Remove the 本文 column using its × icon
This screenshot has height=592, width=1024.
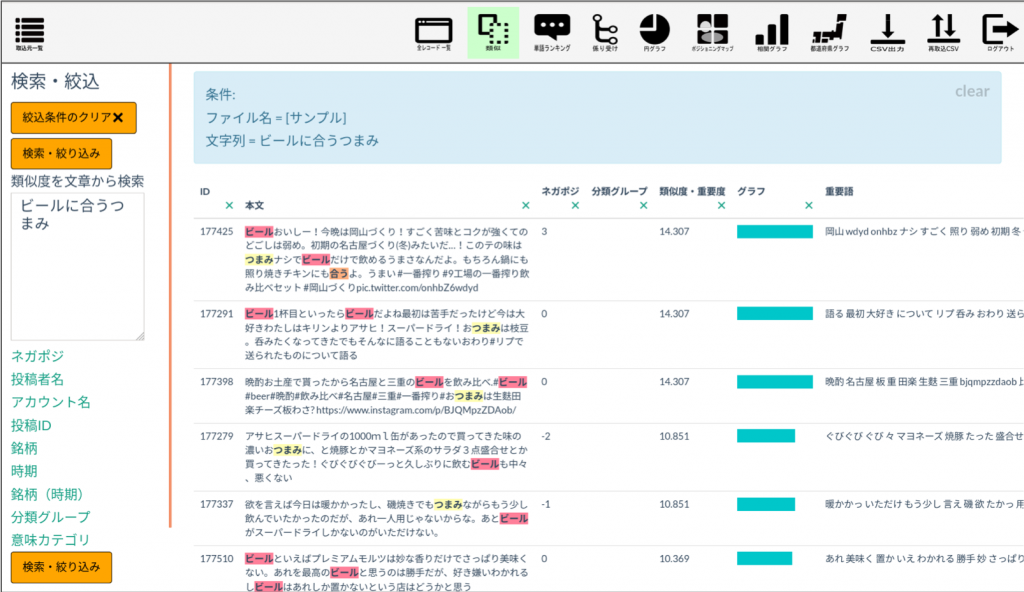526,205
